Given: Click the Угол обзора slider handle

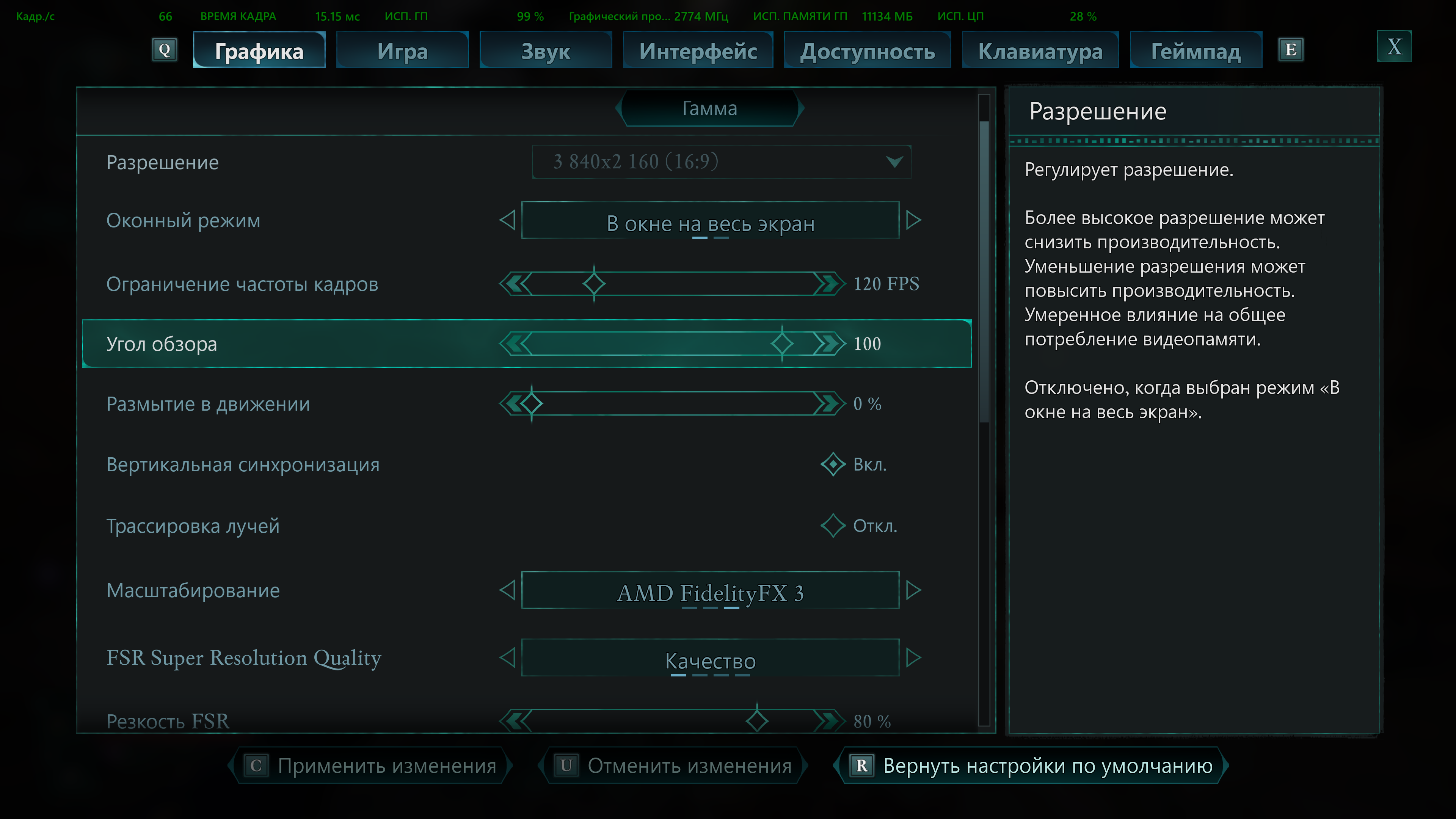Looking at the screenshot, I should tap(782, 343).
